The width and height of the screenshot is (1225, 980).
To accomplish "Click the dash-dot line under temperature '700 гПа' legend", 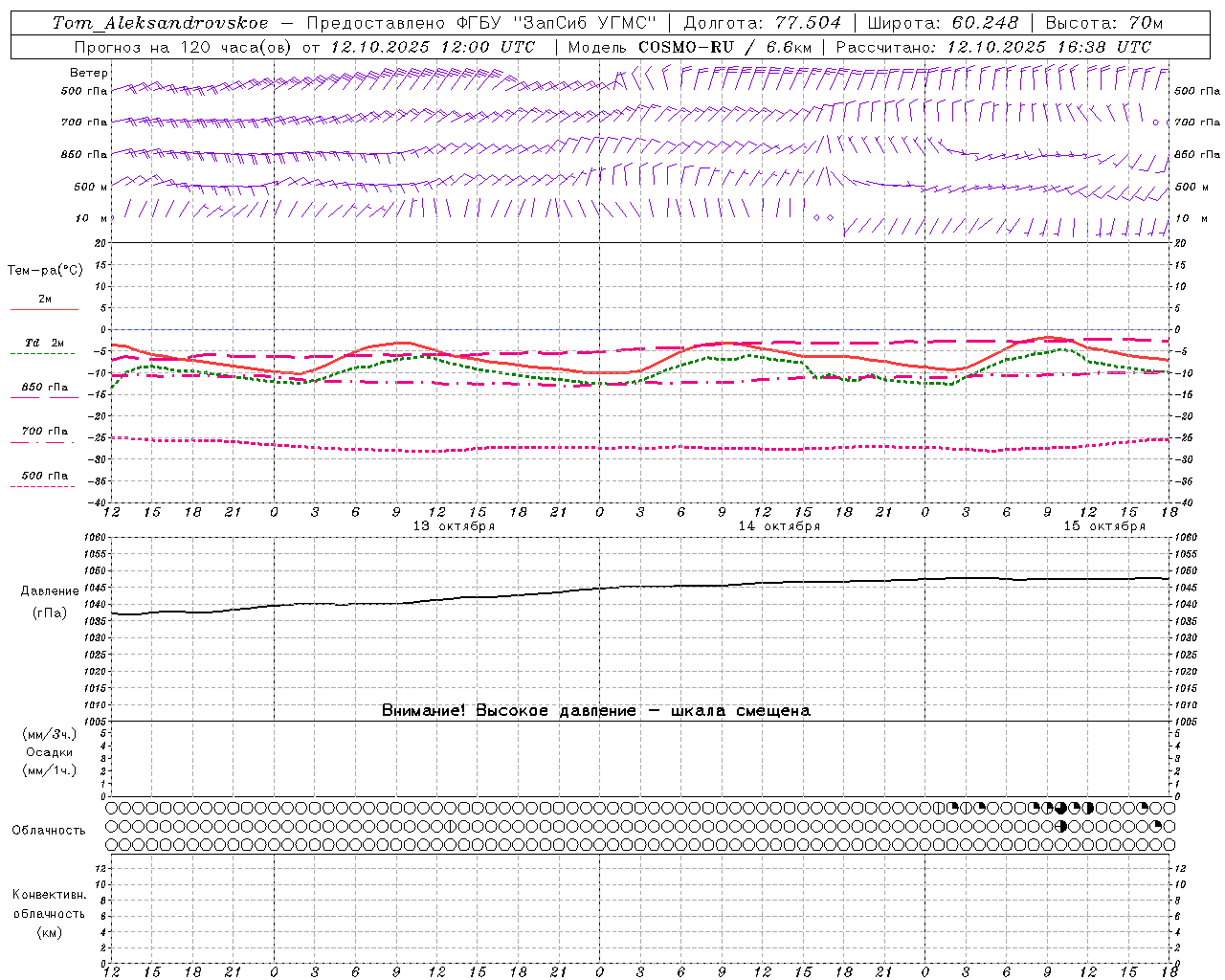I will click(x=42, y=442).
